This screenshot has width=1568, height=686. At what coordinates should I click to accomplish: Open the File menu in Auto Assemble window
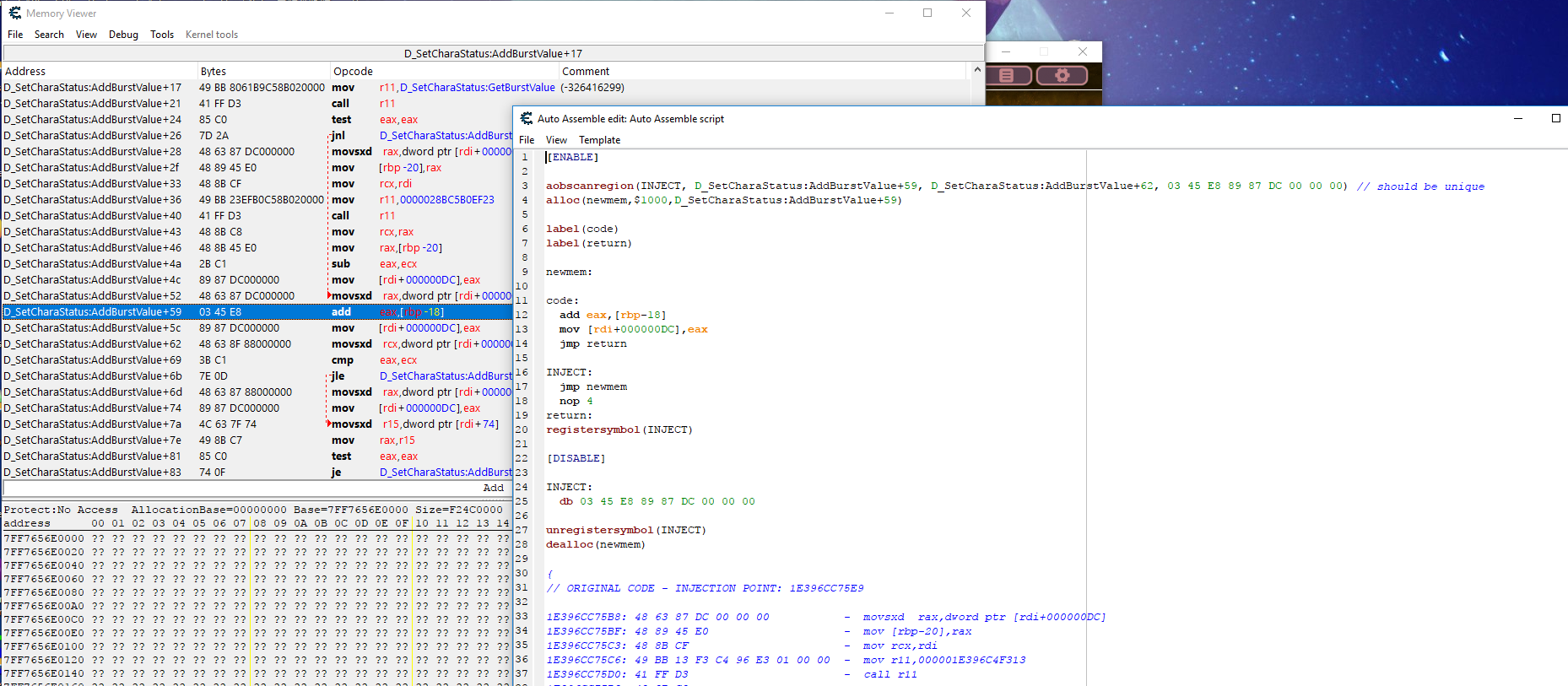(527, 140)
